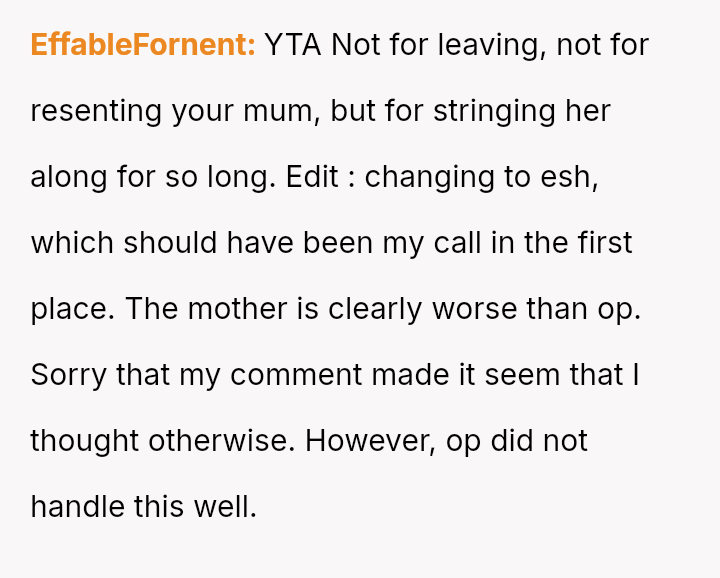720x578 pixels.
Task: Click the EffableFornent username link
Action: click(x=143, y=45)
